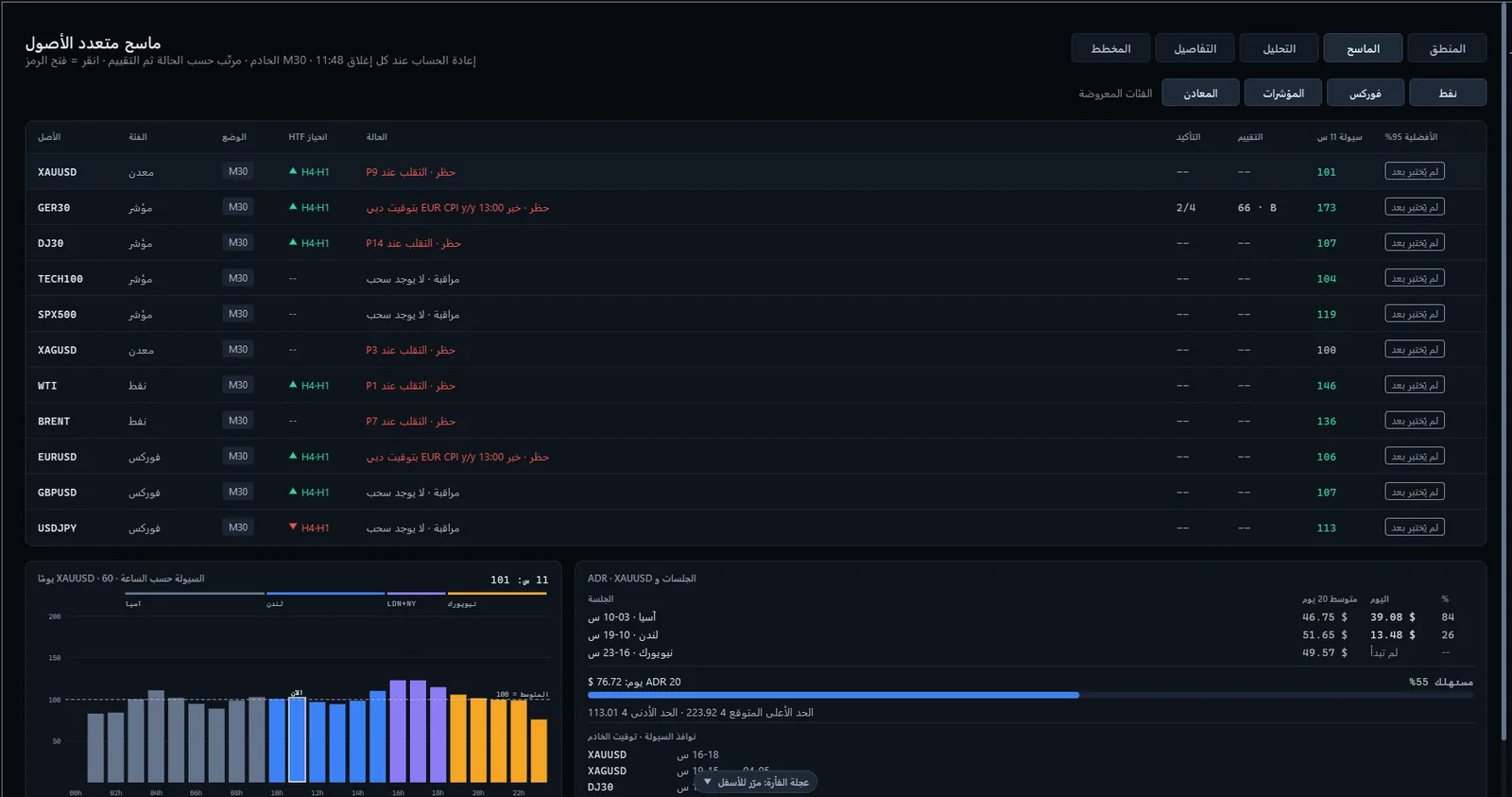Click DJ30 status حظر التقلب عند P14
The height and width of the screenshot is (797, 1512).
click(413, 243)
